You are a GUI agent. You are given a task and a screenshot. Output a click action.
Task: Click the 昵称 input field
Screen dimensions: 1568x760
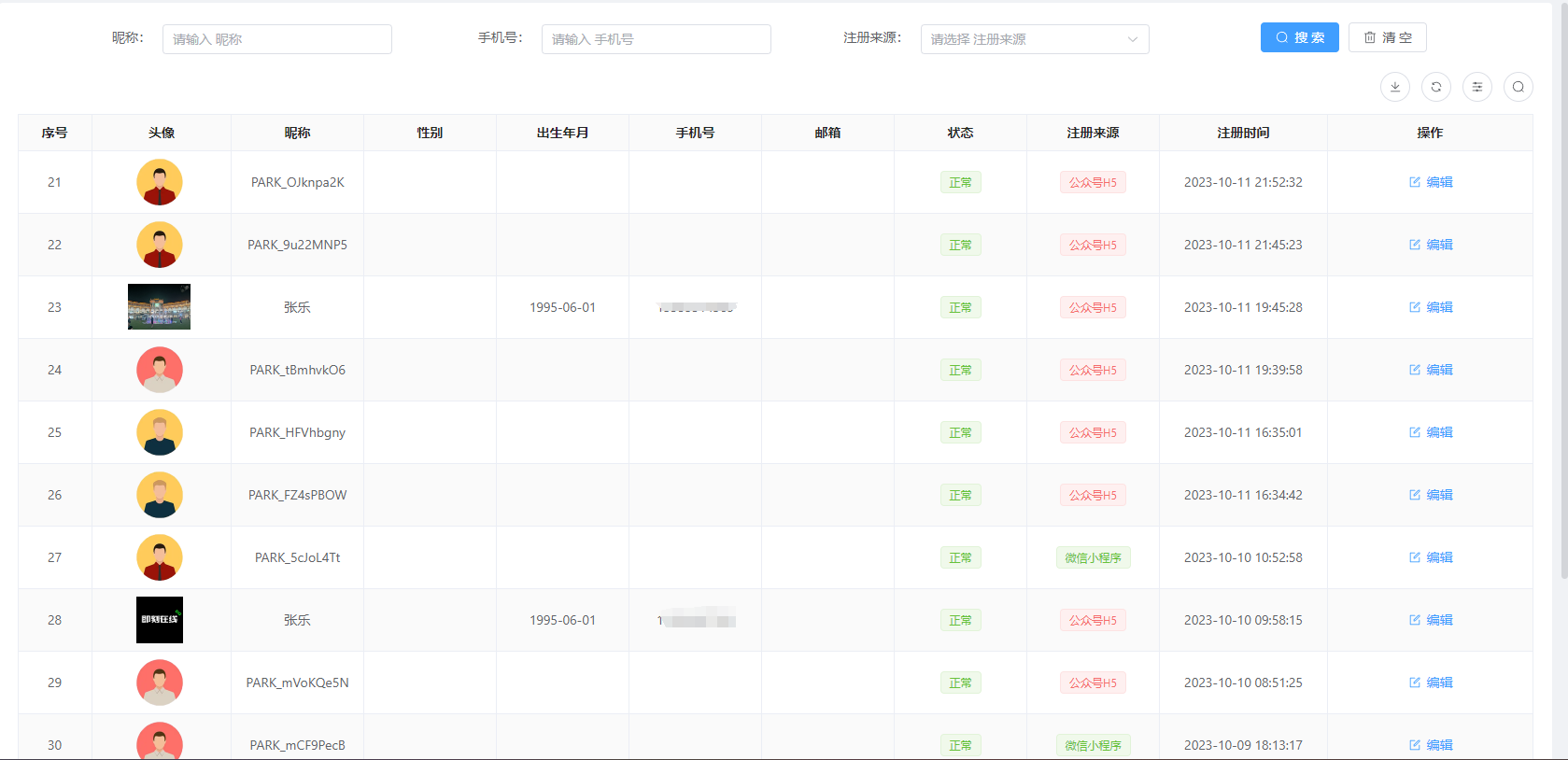tap(276, 39)
